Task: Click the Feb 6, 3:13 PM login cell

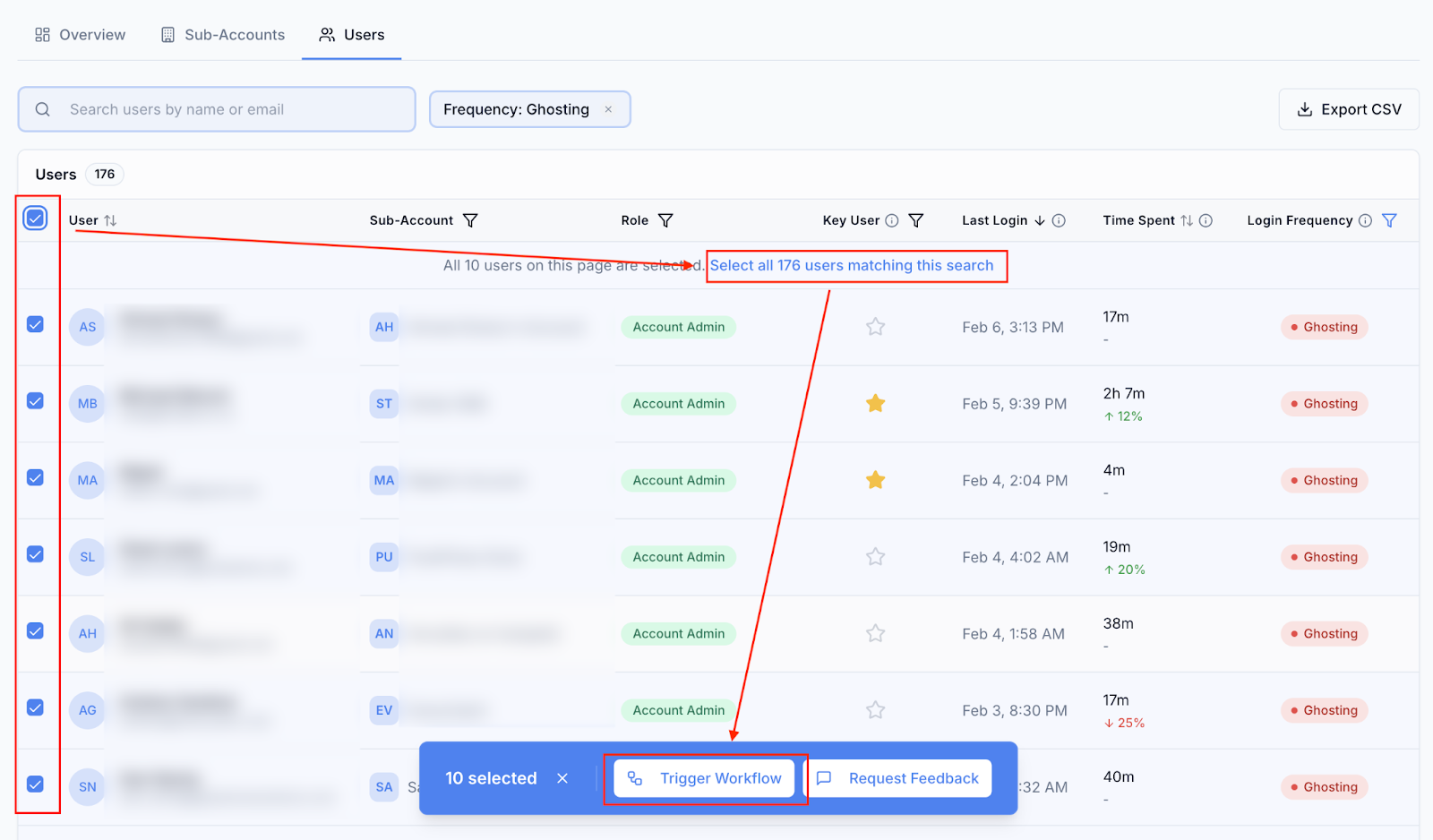Action: [1013, 327]
